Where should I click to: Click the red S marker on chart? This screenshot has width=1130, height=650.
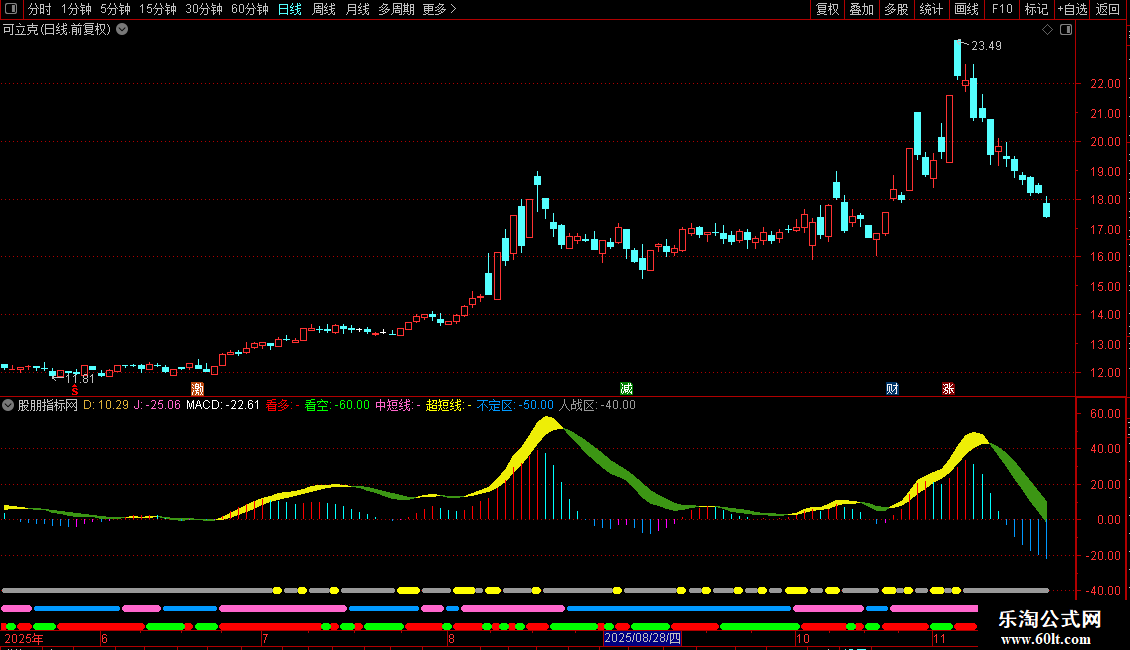[x=74, y=390]
